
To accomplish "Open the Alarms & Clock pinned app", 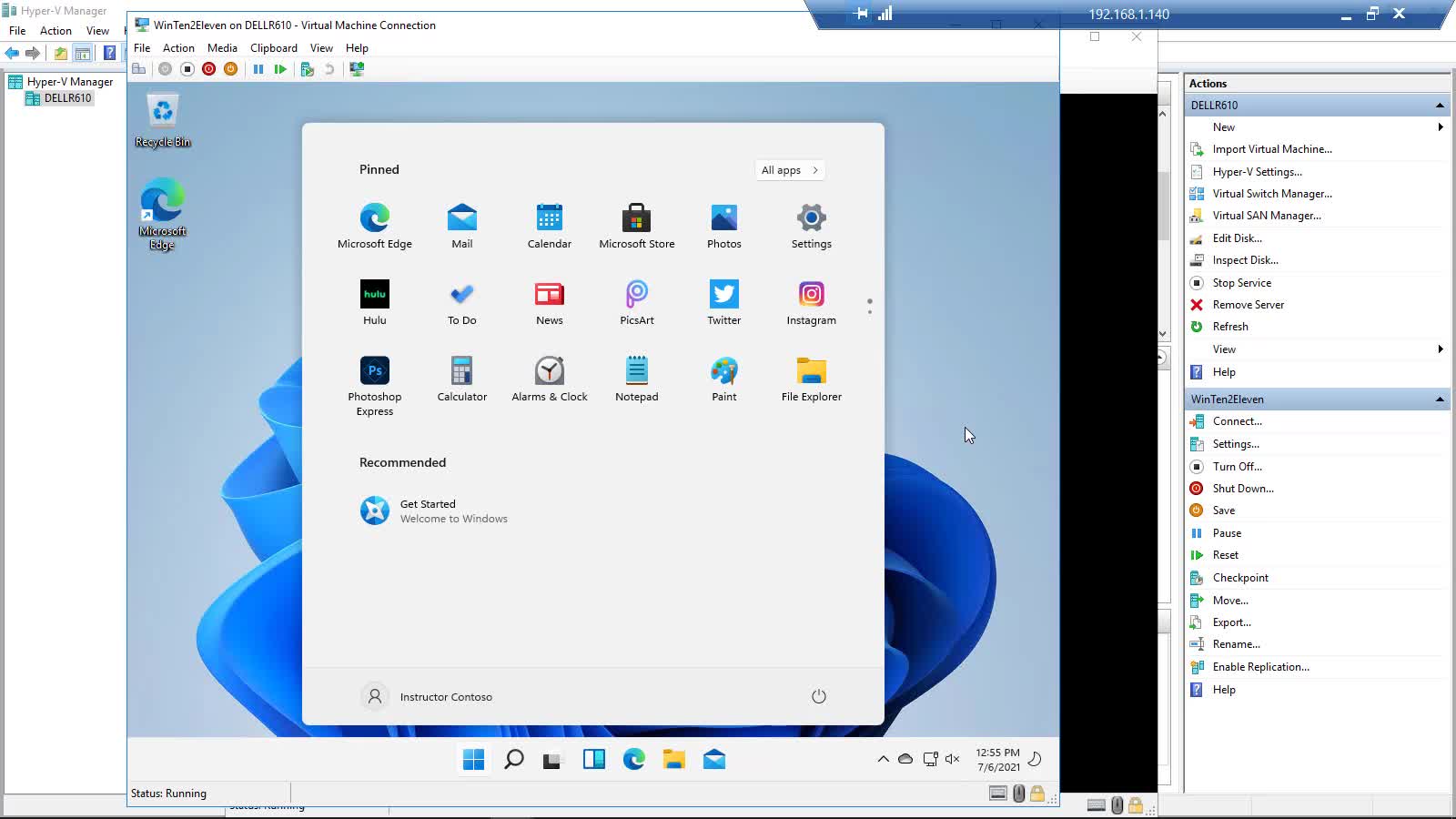I will pos(550,379).
